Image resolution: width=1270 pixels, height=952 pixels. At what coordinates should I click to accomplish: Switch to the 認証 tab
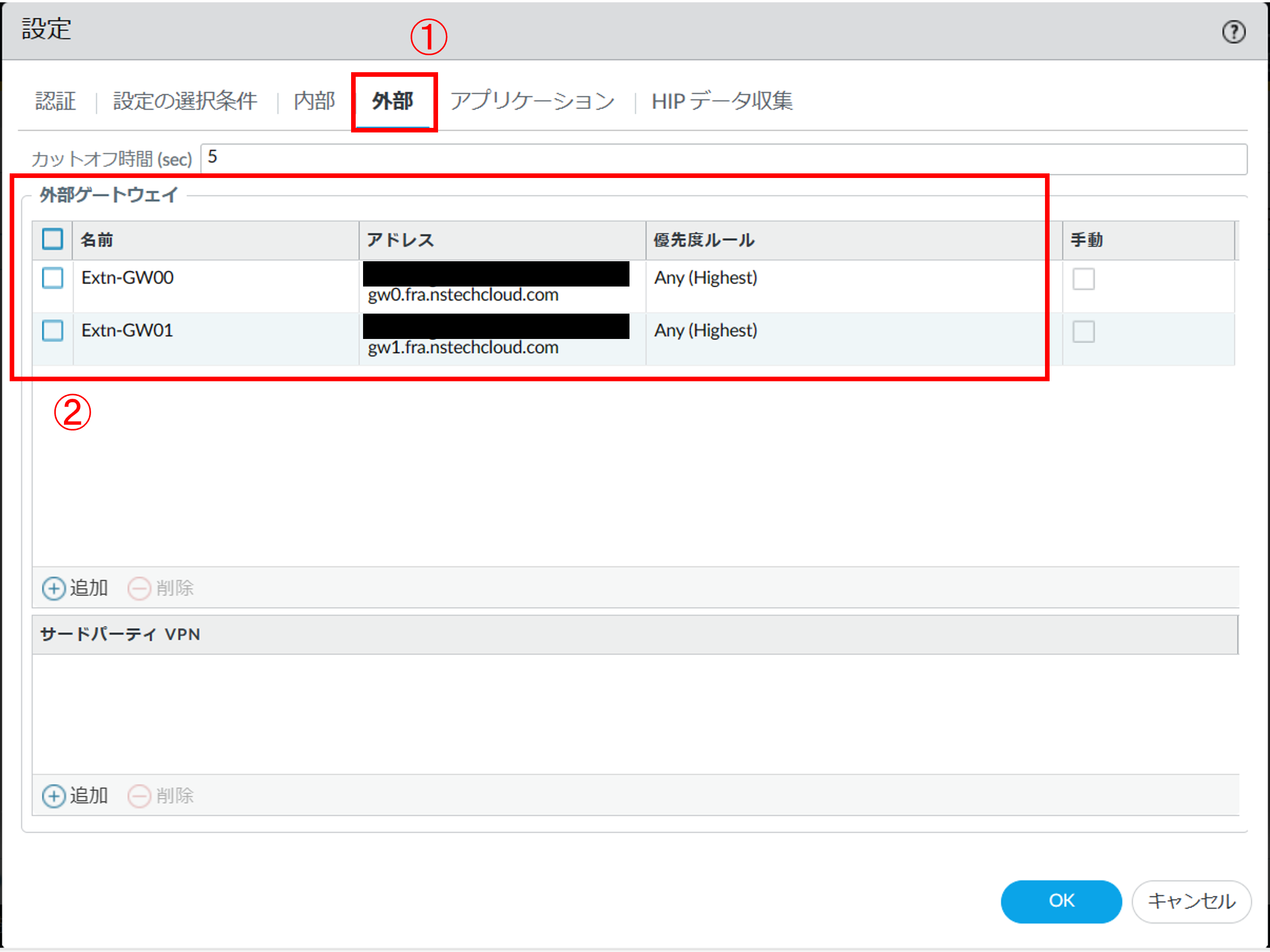point(56,102)
